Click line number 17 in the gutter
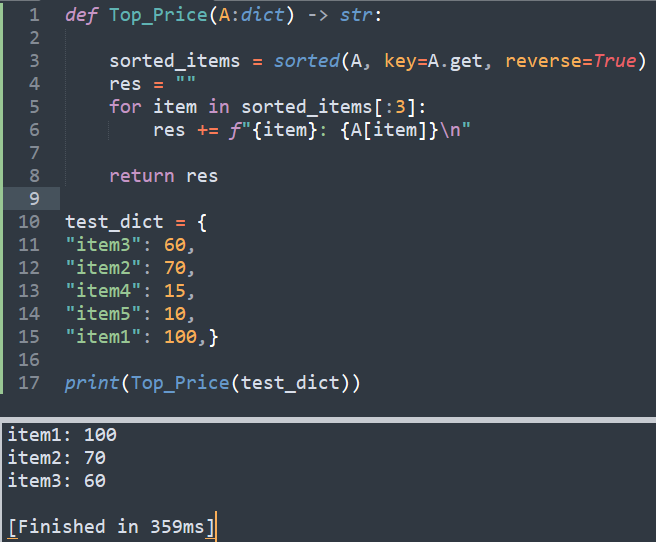Viewport: 656px width, 542px height. 29,382
